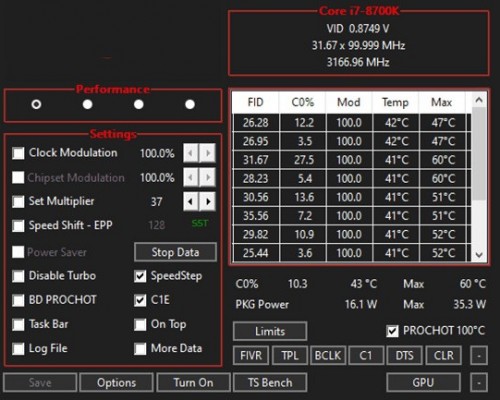Click the Max 35.3 W power value
This screenshot has width=500, height=400.
point(469,304)
